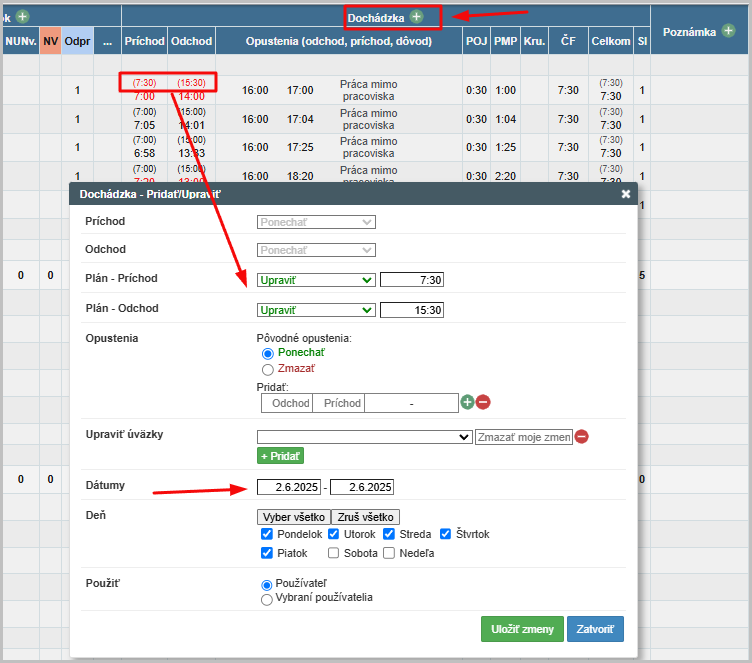The height and width of the screenshot is (663, 752).
Task: Click the POJ column header
Action: pos(476,41)
